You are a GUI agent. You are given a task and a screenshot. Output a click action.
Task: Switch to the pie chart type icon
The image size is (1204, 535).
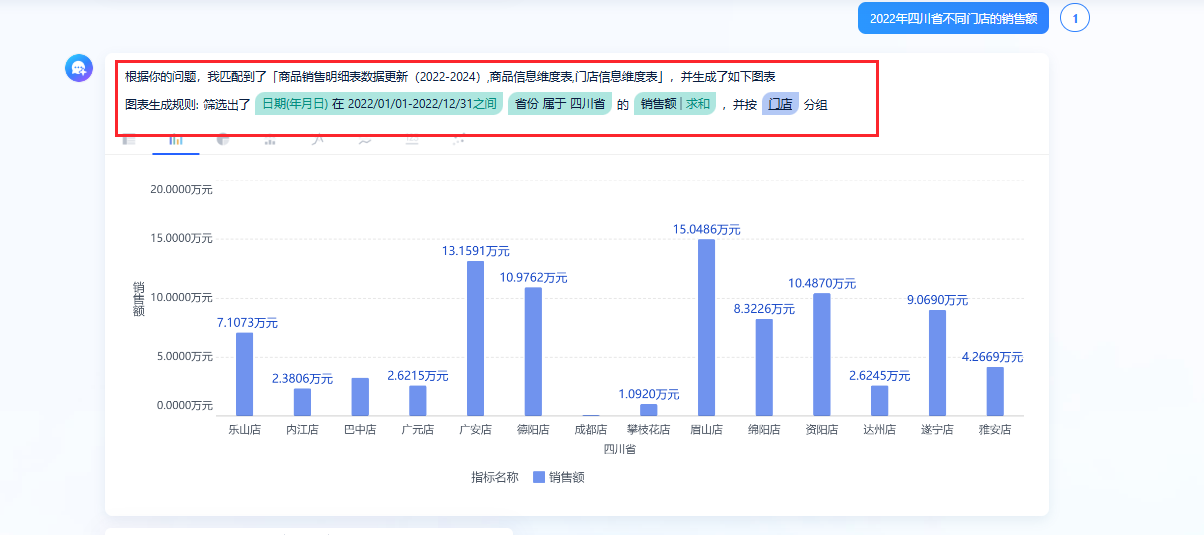[223, 140]
